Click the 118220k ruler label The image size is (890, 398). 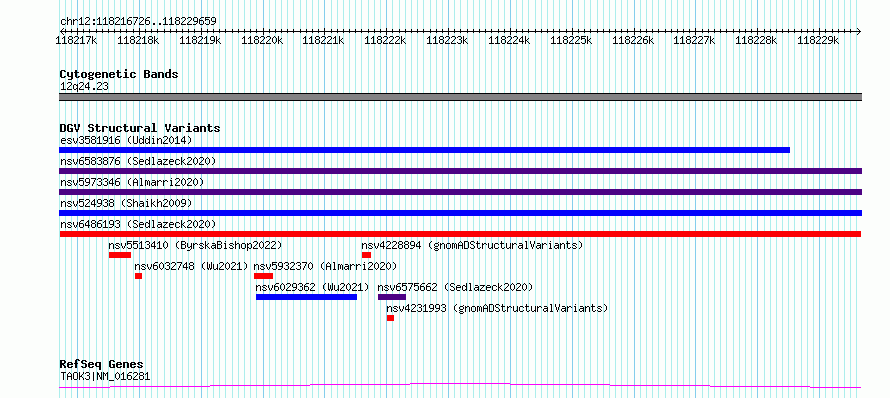pos(262,40)
